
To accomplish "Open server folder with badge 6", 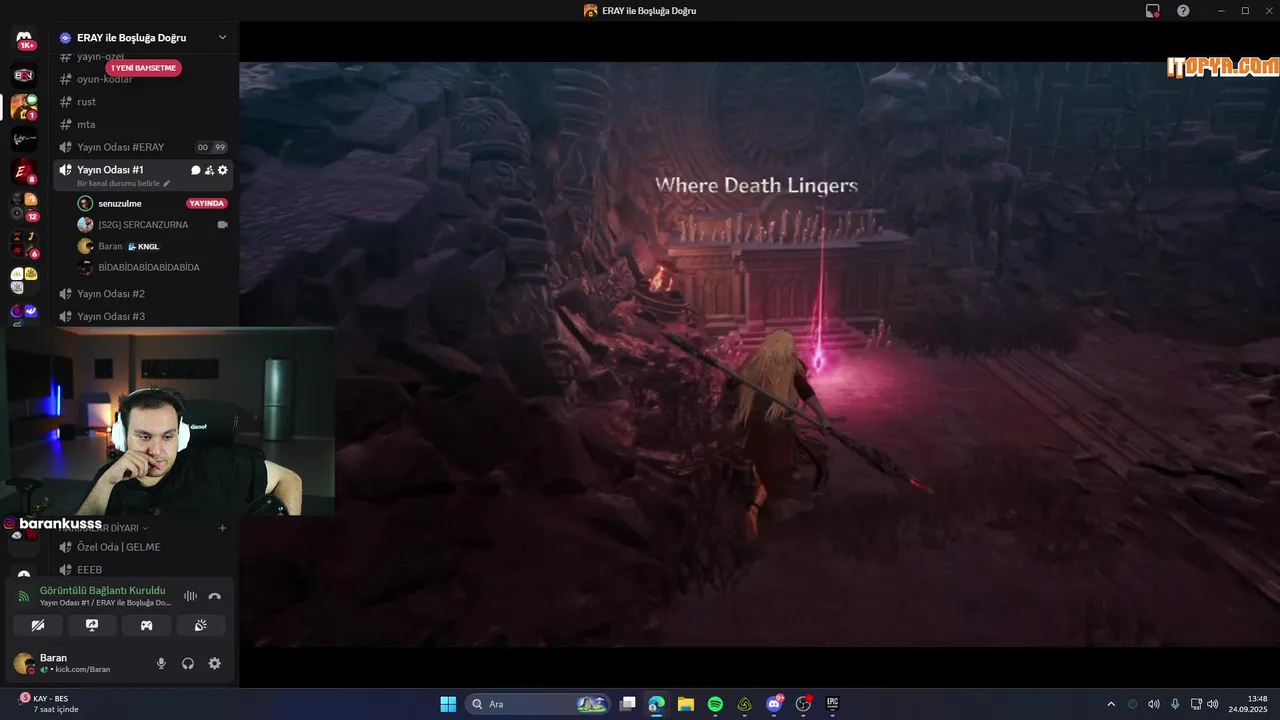I will (24, 243).
